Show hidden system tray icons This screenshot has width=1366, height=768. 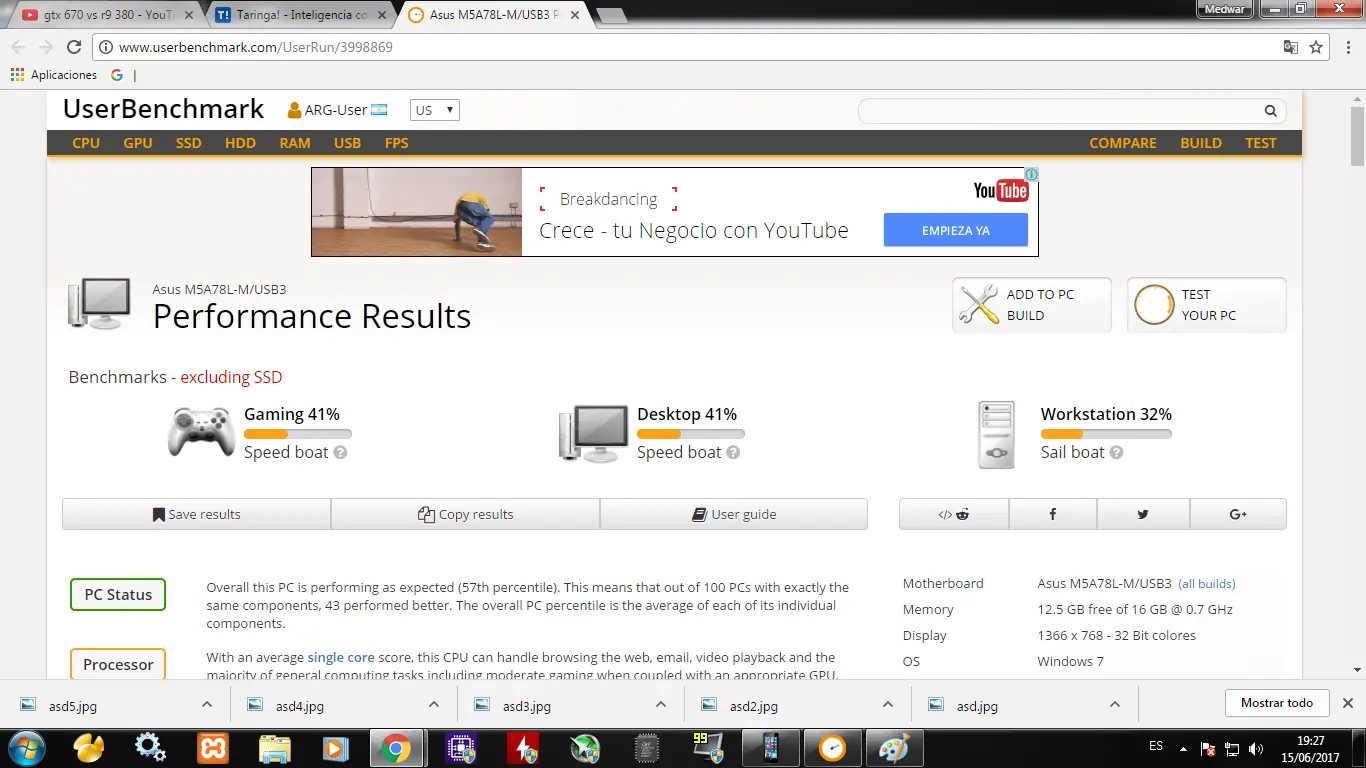[x=1183, y=748]
